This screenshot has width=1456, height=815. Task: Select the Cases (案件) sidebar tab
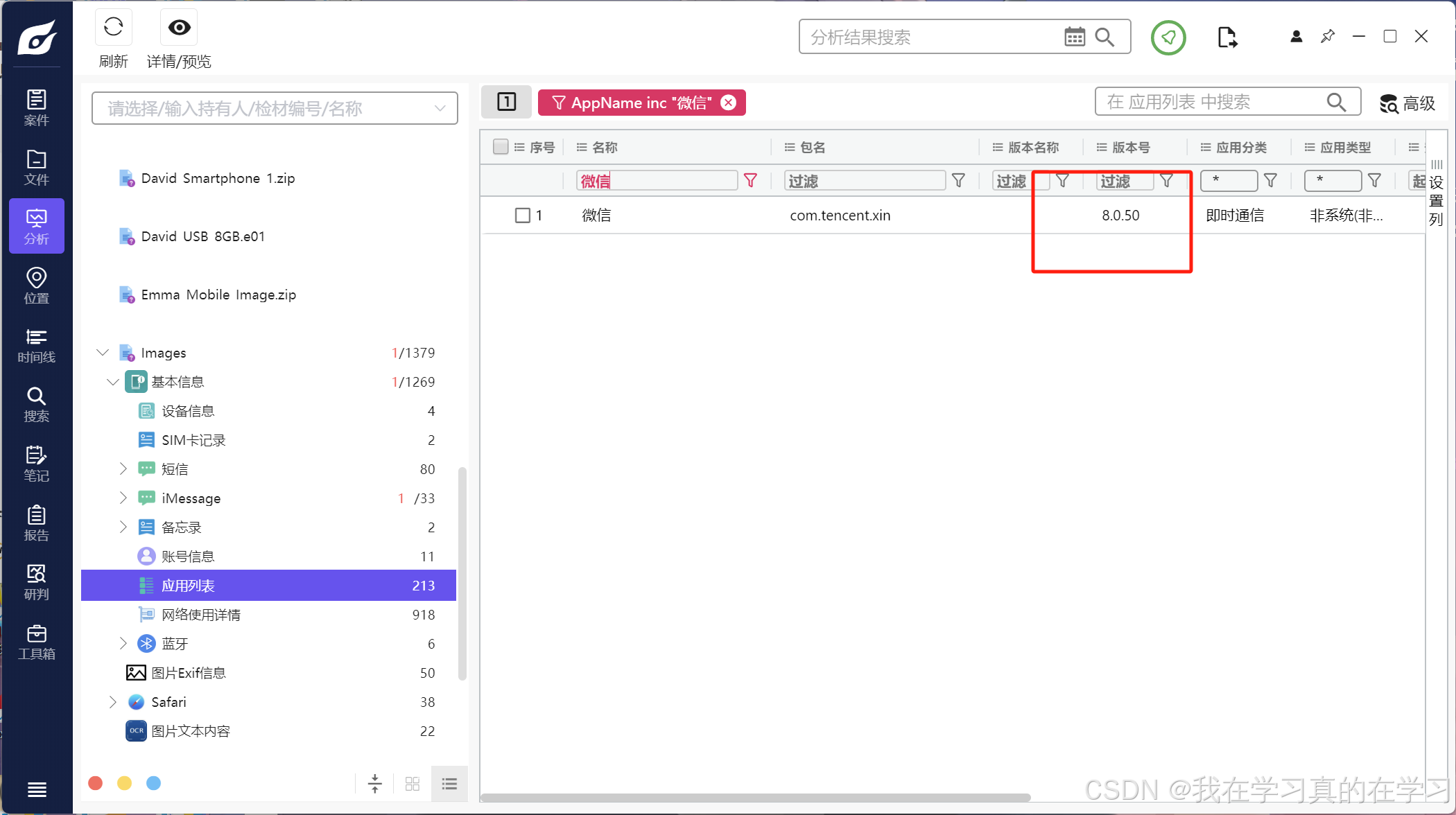[x=36, y=107]
